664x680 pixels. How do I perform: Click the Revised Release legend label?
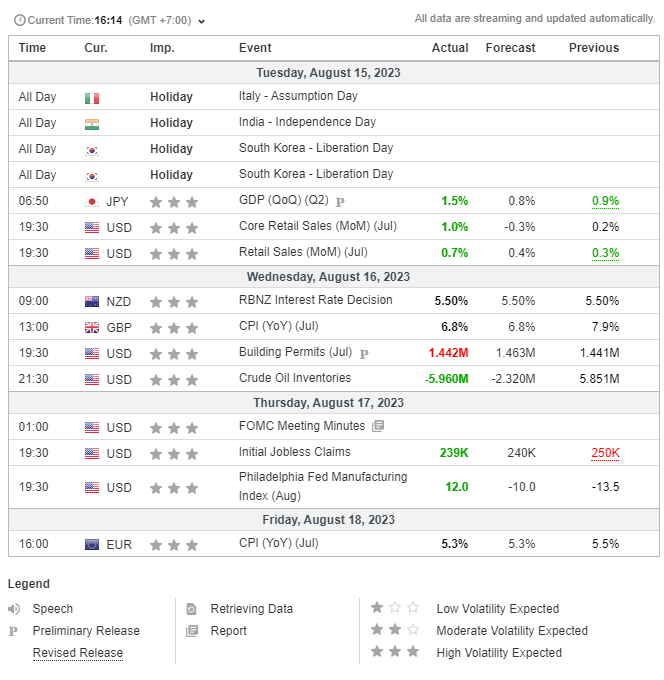point(78,653)
